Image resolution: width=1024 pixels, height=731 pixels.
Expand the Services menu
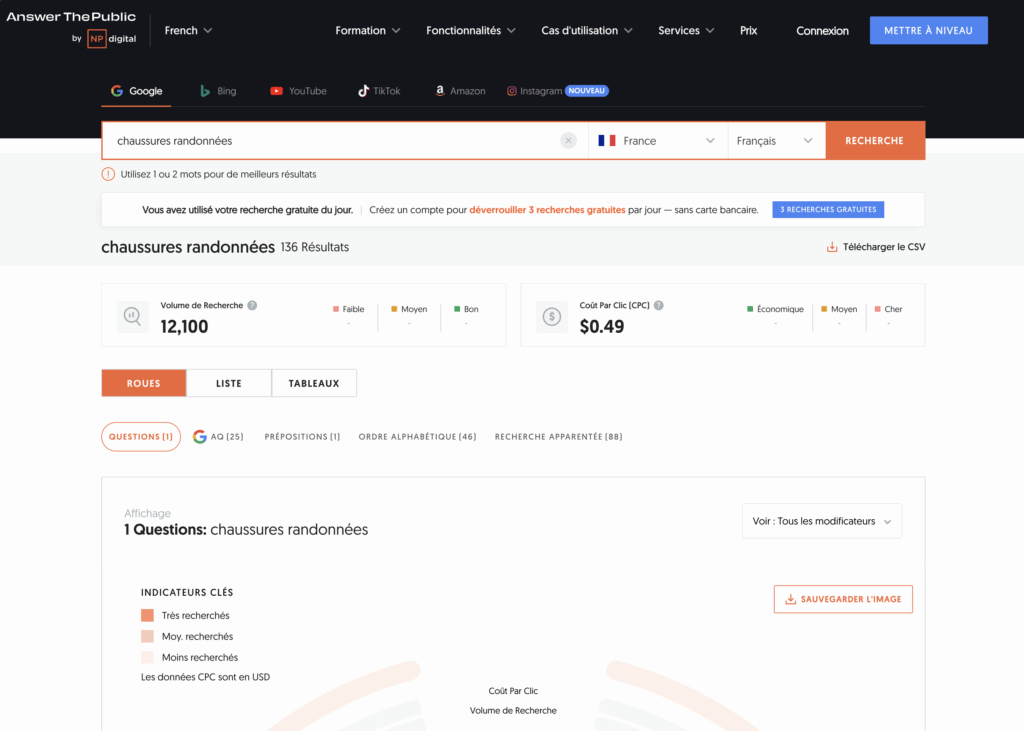click(686, 31)
